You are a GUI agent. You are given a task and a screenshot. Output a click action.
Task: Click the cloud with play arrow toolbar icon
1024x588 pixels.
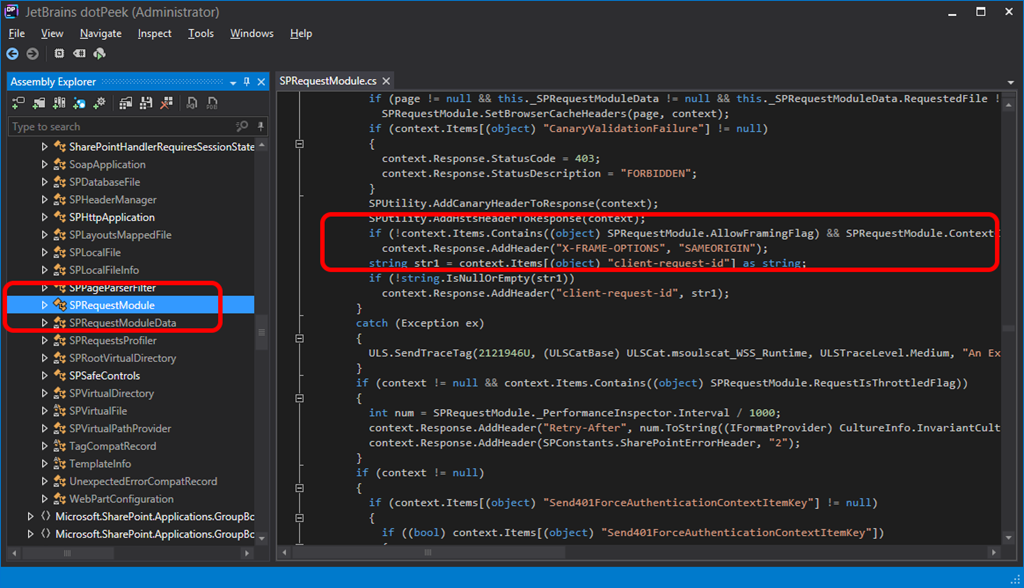point(99,54)
